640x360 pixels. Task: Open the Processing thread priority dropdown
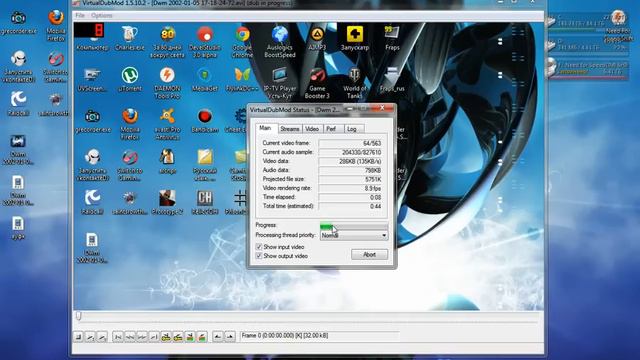point(353,236)
